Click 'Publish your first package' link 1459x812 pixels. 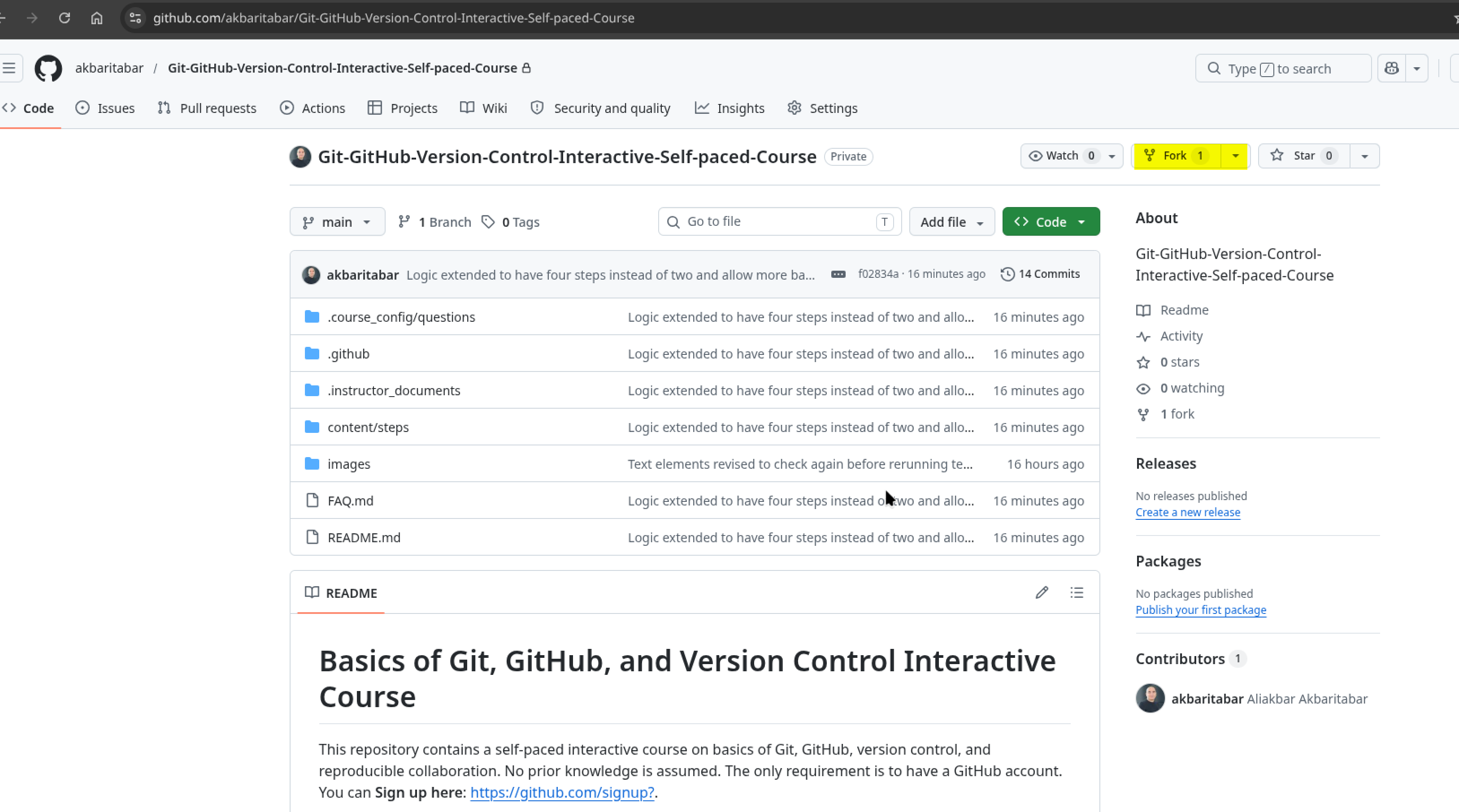click(1201, 610)
